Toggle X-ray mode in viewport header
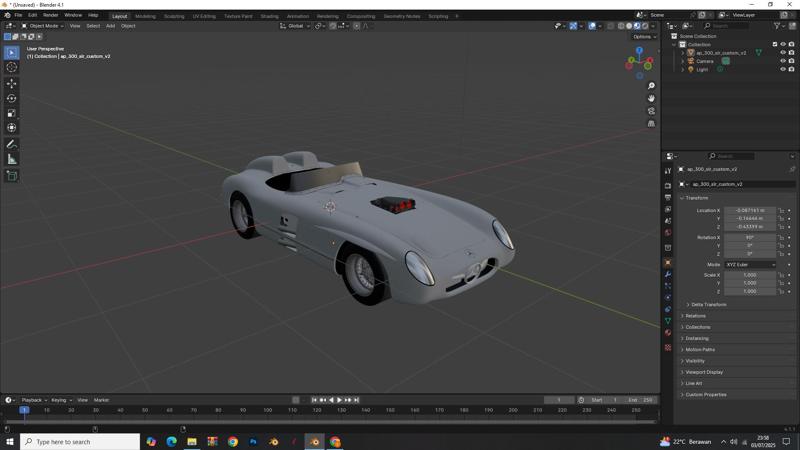800x450 pixels. tap(610, 26)
